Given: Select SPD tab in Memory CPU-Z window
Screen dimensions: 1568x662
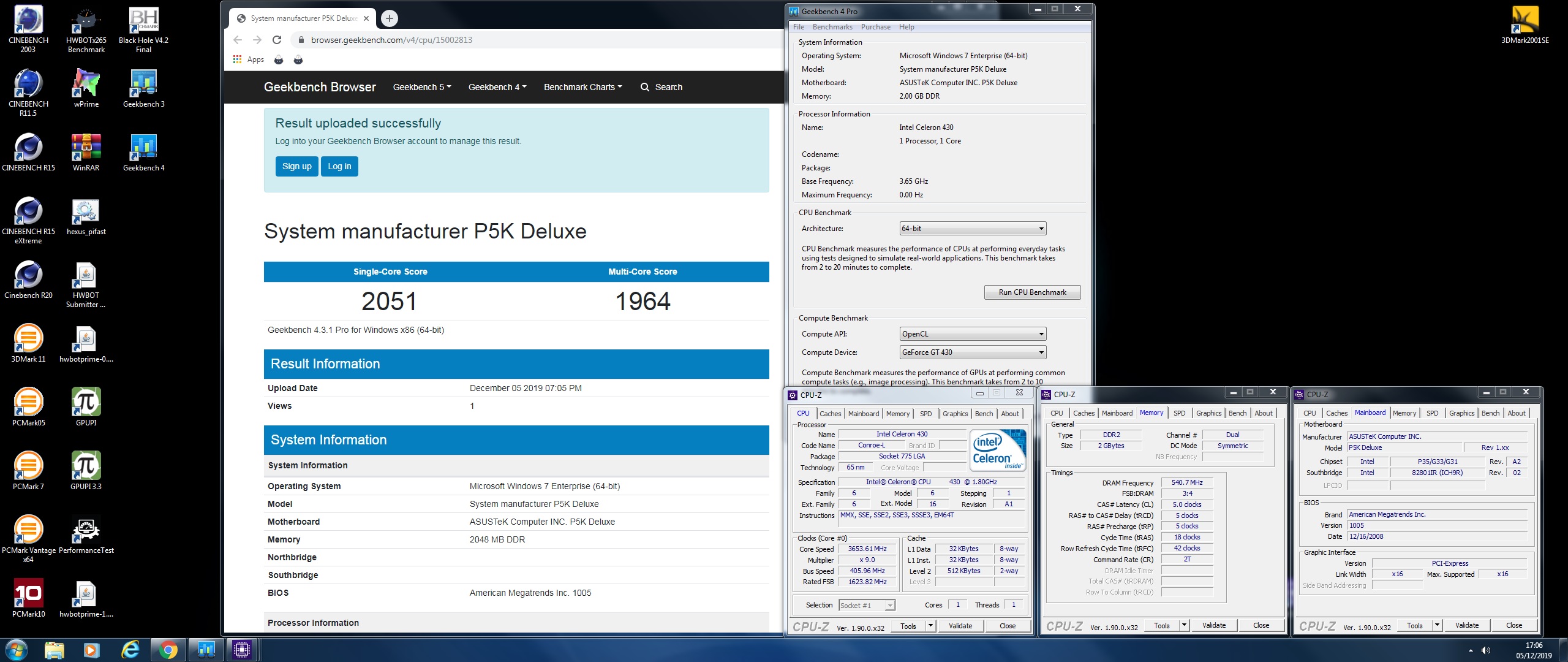Looking at the screenshot, I should [1179, 413].
